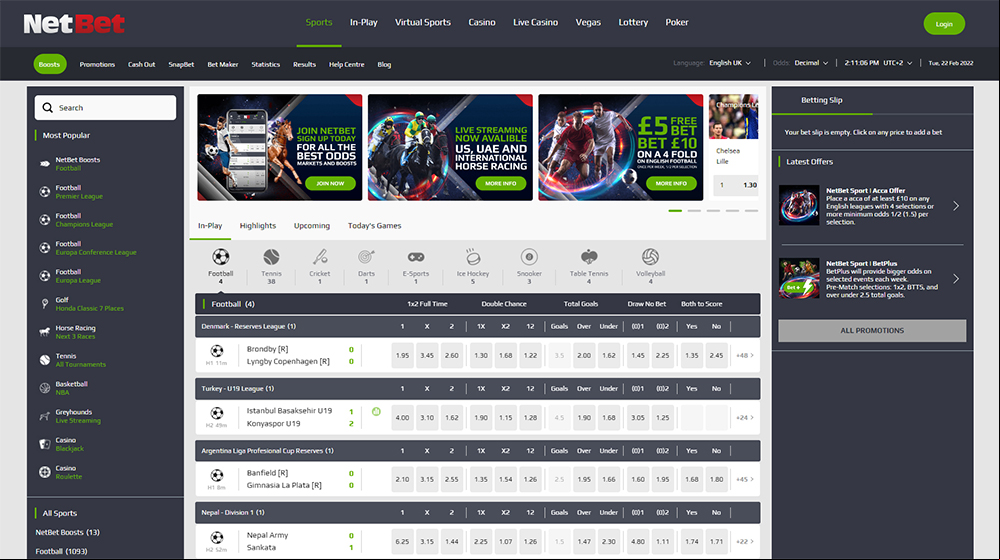Open Casino Blackjack shortcut
Viewport: 1000px width, 560px height.
(x=62, y=445)
